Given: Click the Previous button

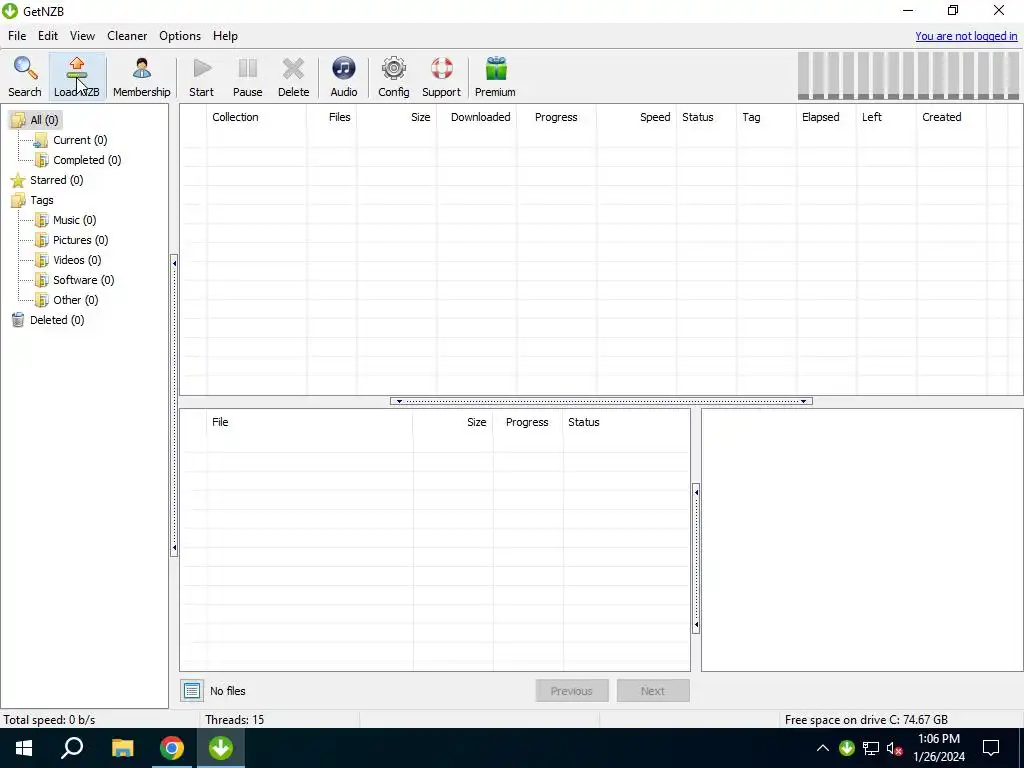Looking at the screenshot, I should [x=571, y=690].
